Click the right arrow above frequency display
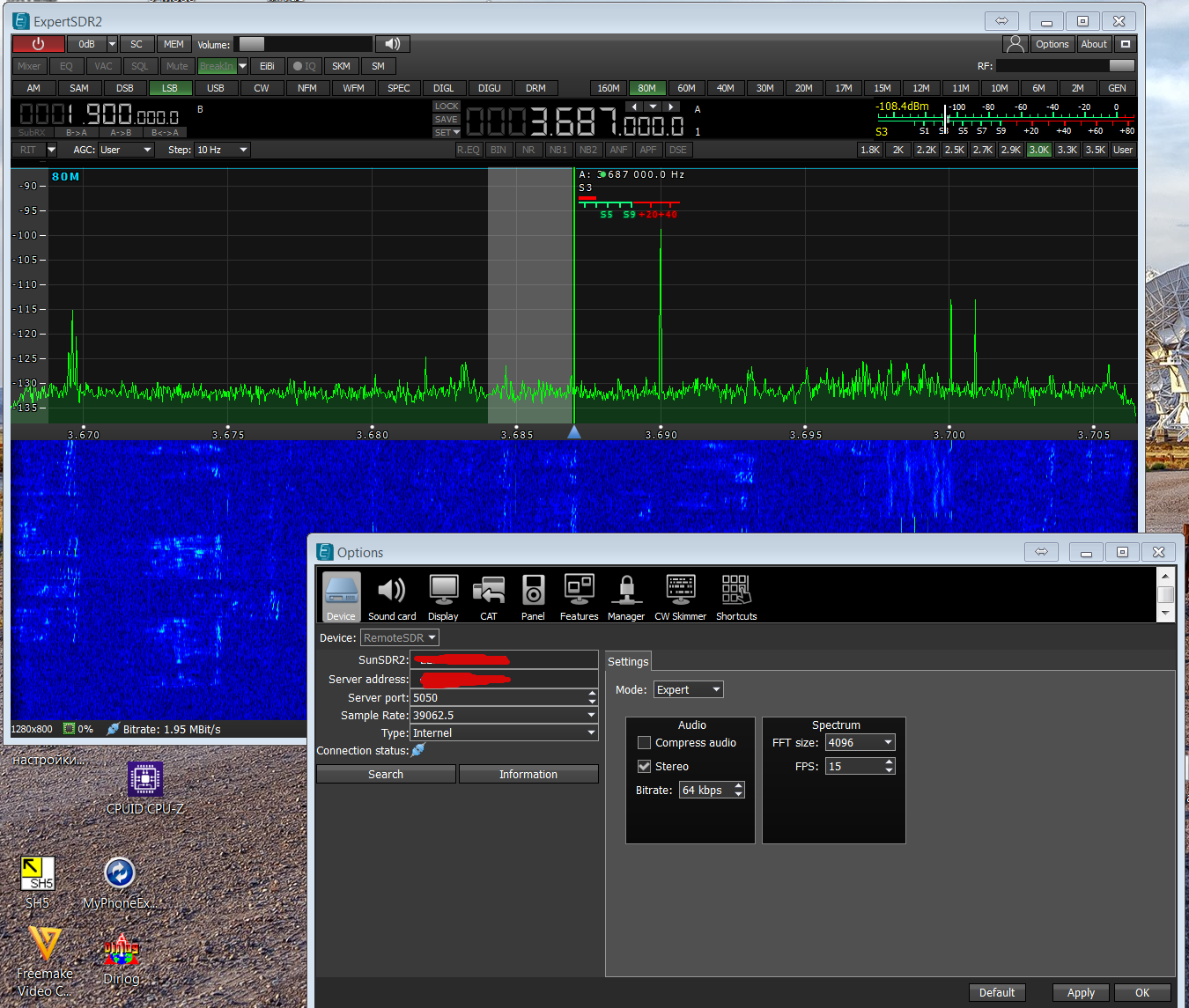Screen dimensions: 1189x1008 tap(672, 107)
